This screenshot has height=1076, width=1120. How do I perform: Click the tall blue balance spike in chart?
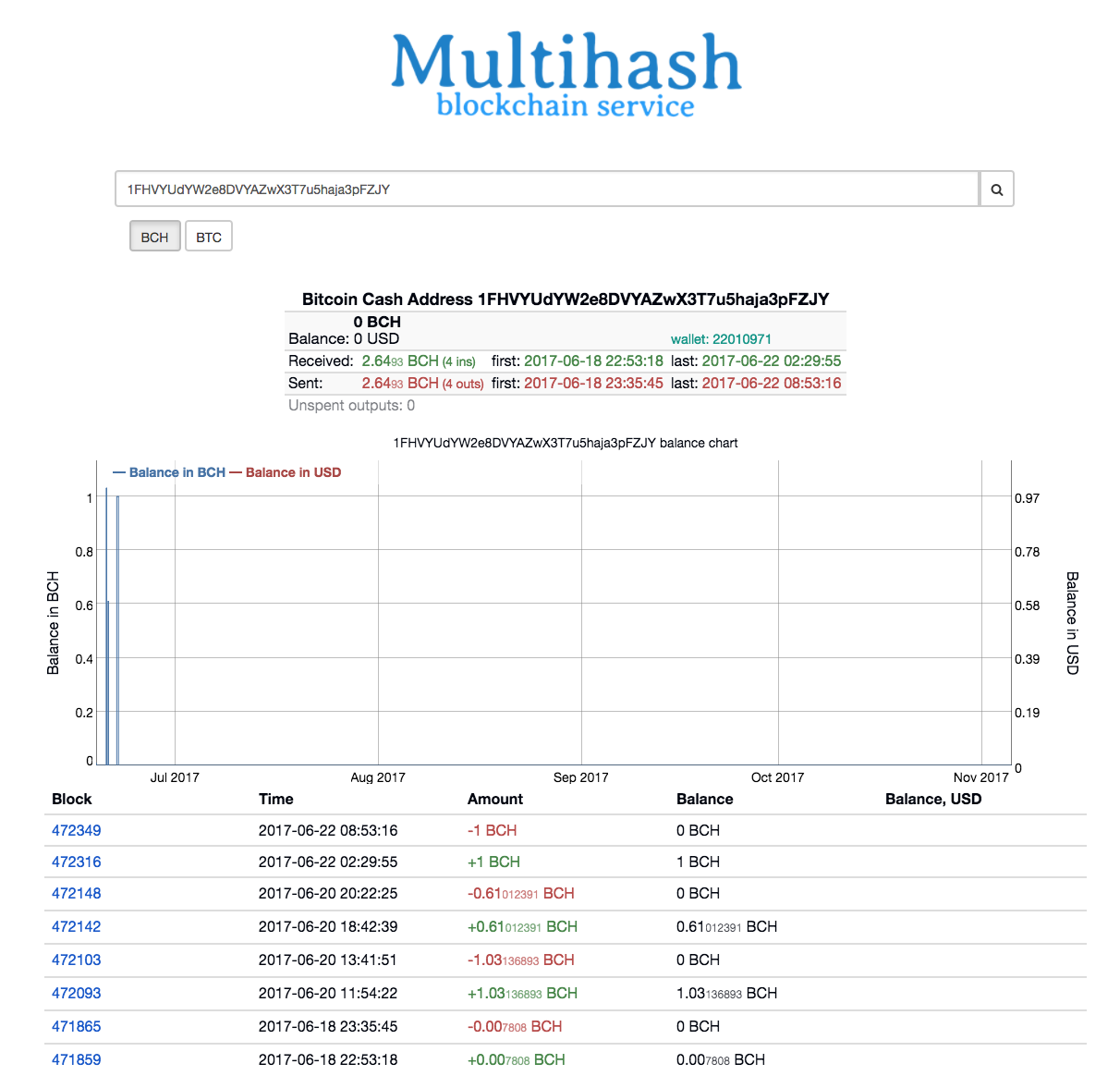pos(106,629)
